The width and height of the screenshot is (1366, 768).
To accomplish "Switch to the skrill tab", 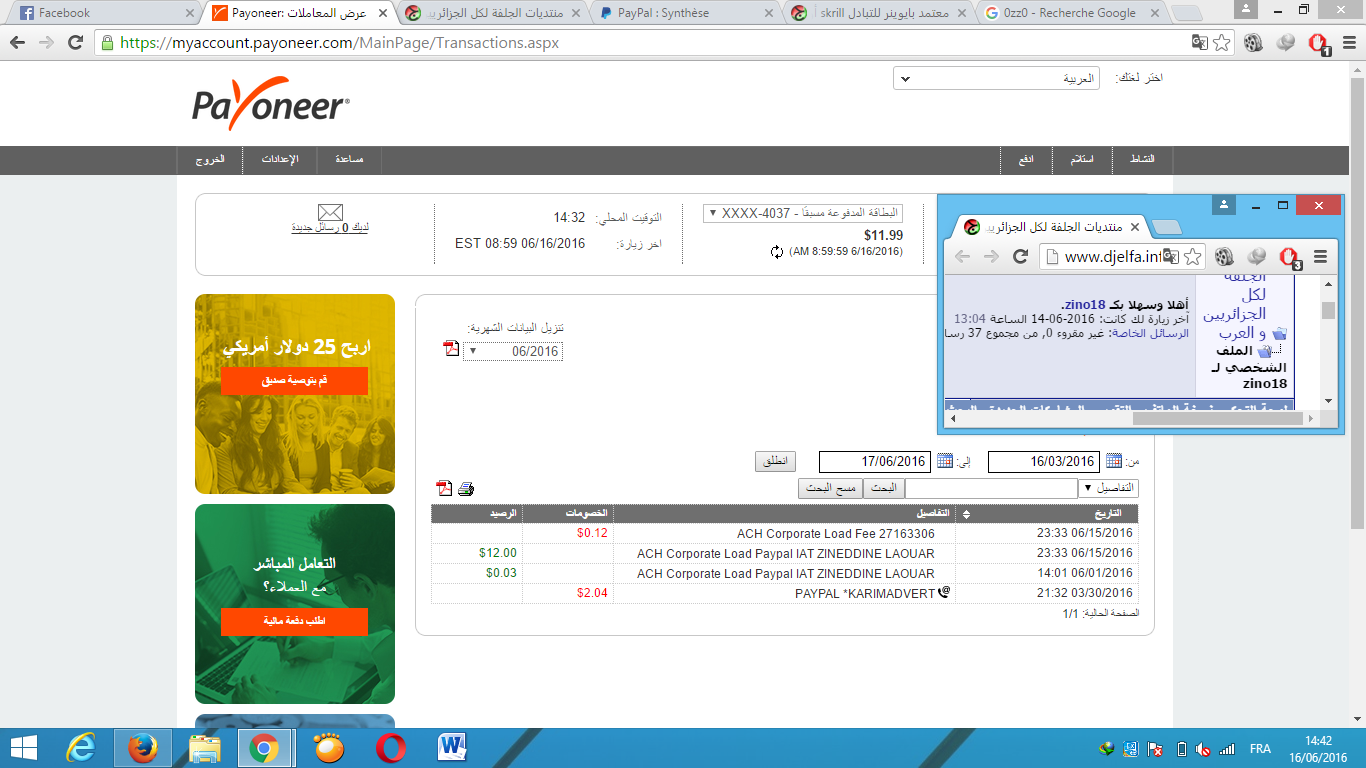I will (878, 13).
